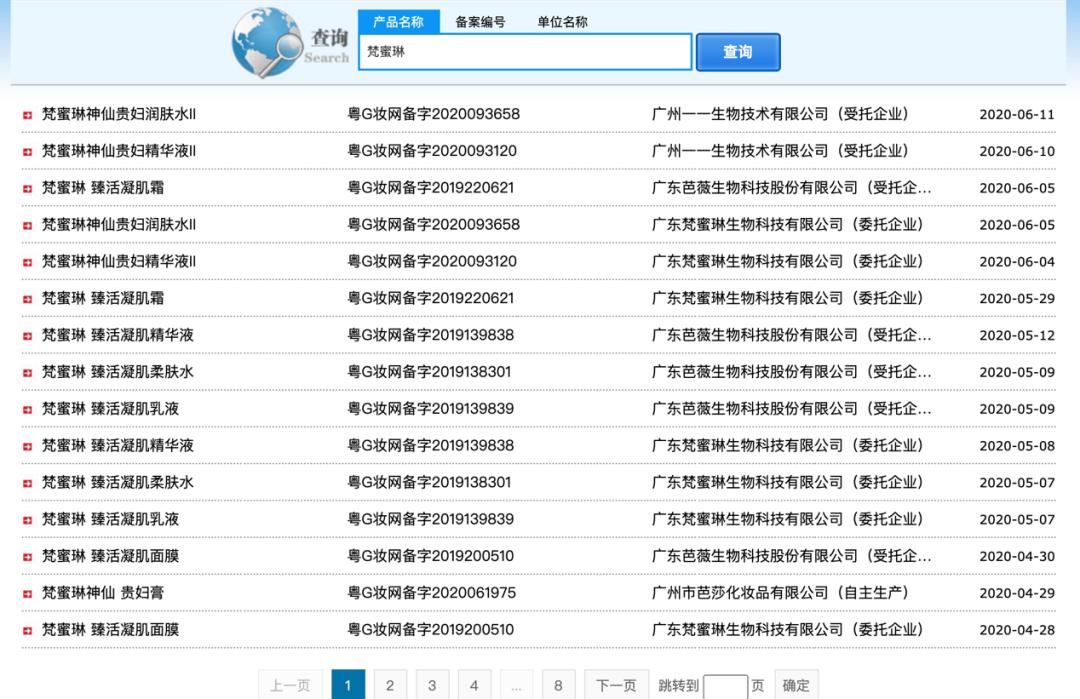This screenshot has width=1080, height=699.
Task: Select the 产品名称 search tab
Action: 398,22
